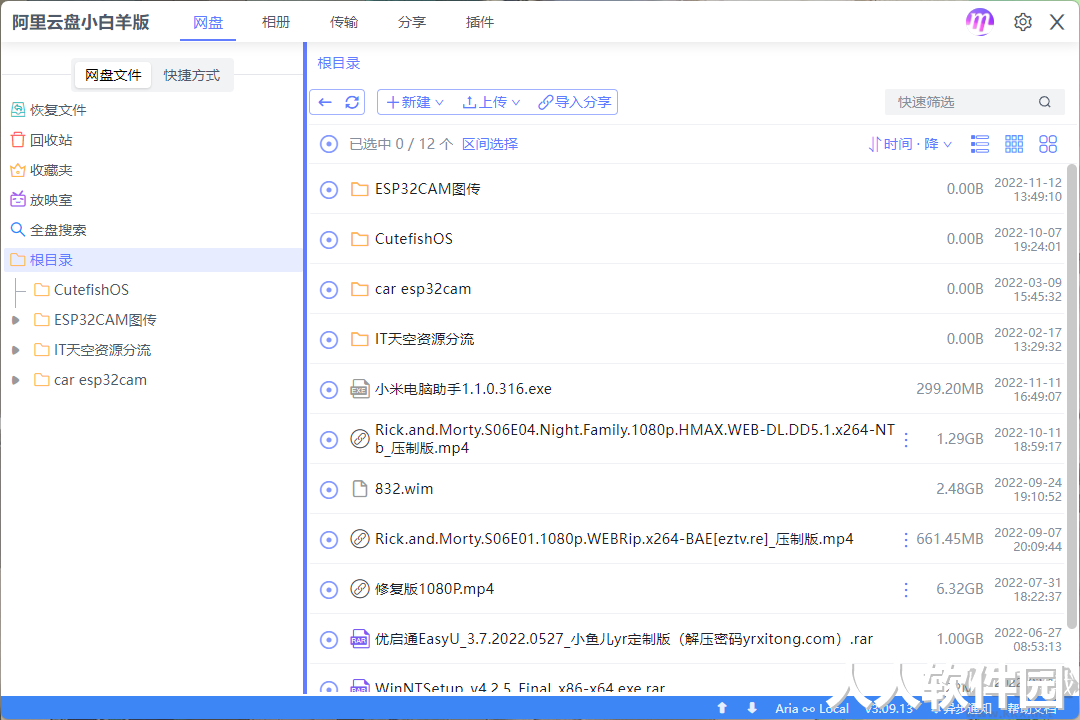This screenshot has width=1080, height=720.
Task: Click the folder icon of CutefishOS row
Action: pos(360,239)
